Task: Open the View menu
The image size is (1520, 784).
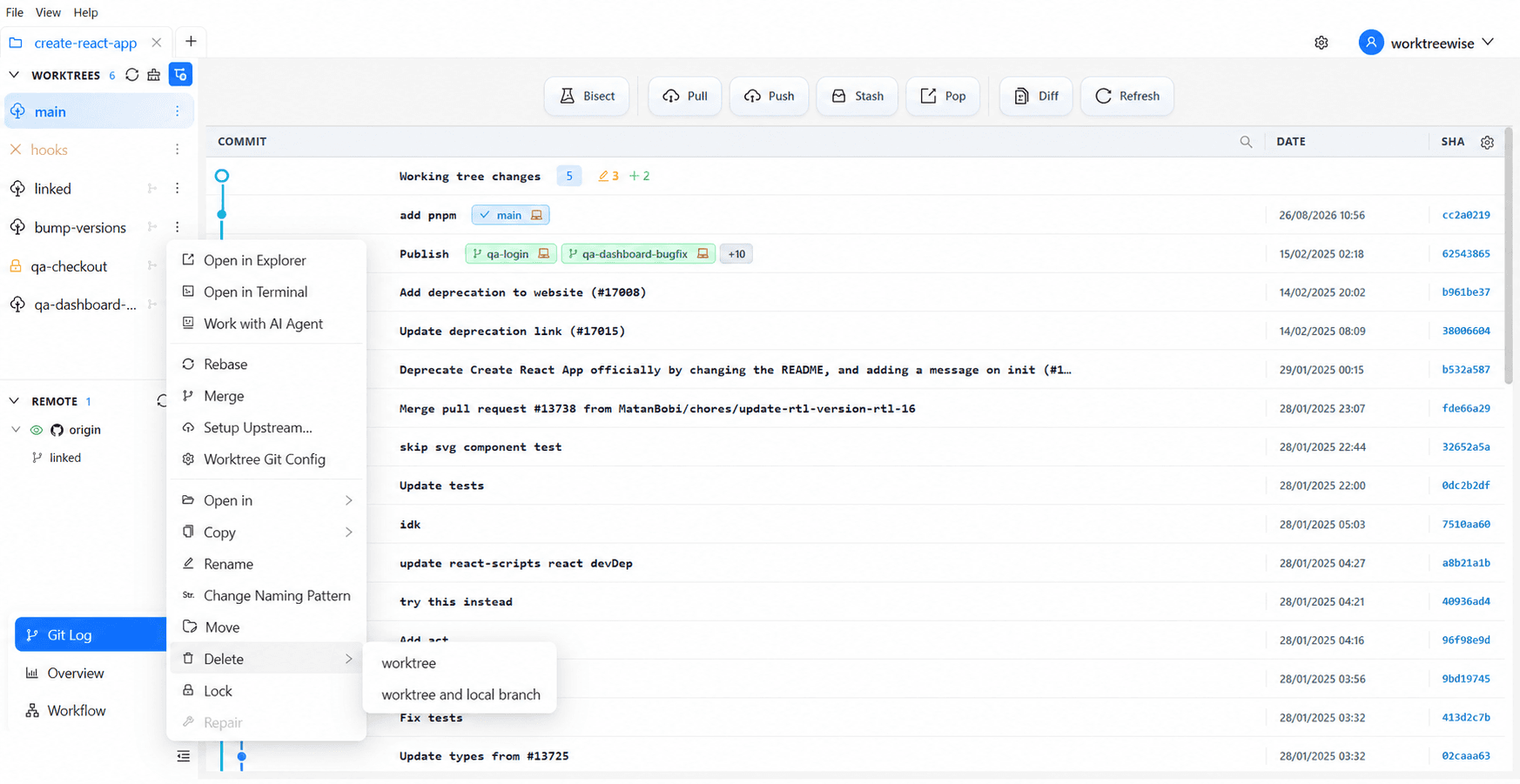Action: click(x=48, y=12)
